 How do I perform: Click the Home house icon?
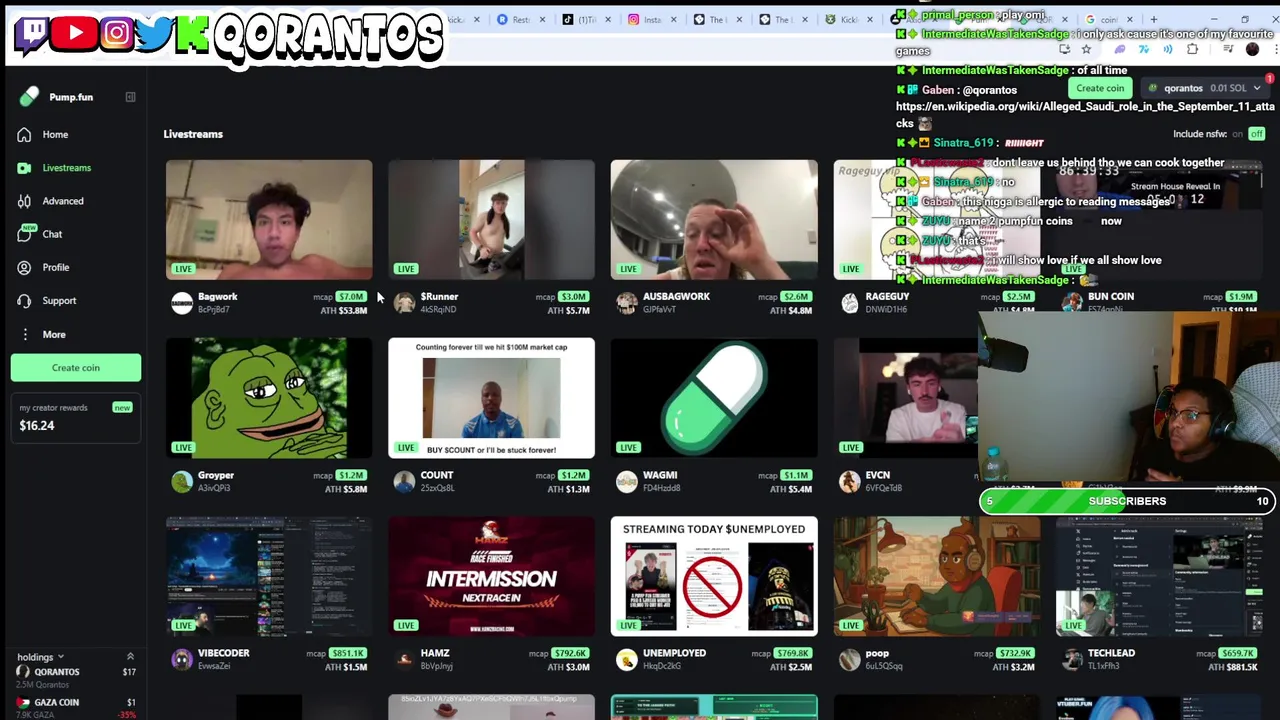[x=24, y=134]
